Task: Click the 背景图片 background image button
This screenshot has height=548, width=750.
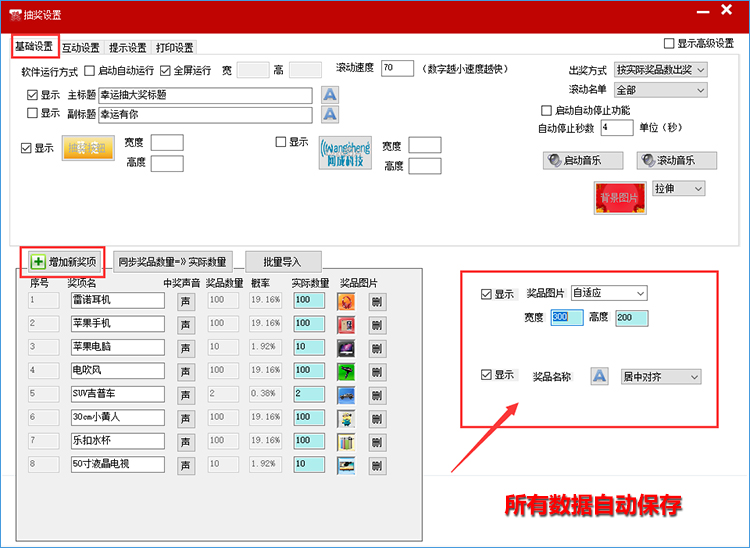Action: [x=620, y=198]
